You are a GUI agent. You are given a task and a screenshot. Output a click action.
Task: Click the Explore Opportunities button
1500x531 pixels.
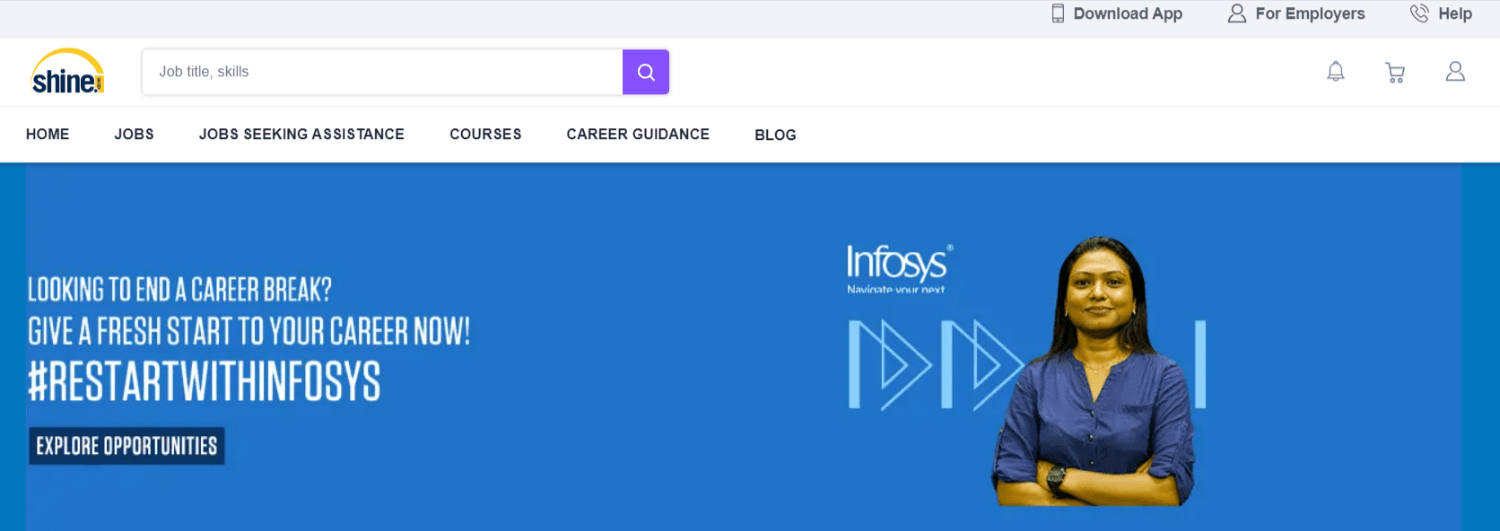pyautogui.click(x=127, y=446)
